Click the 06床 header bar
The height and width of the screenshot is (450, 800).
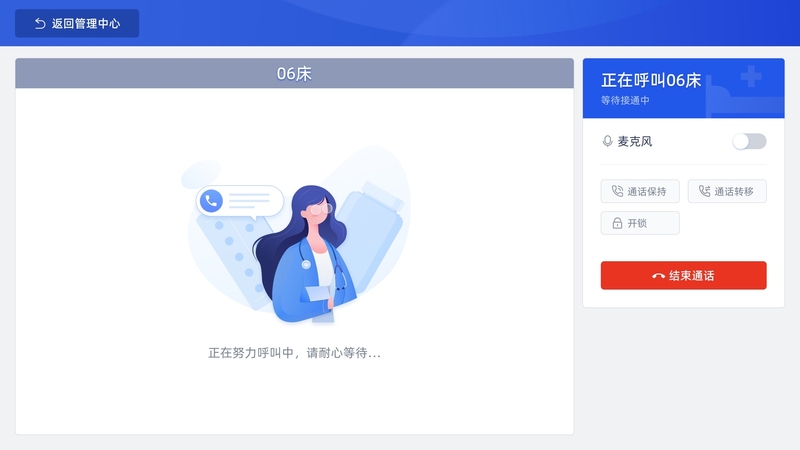click(294, 73)
